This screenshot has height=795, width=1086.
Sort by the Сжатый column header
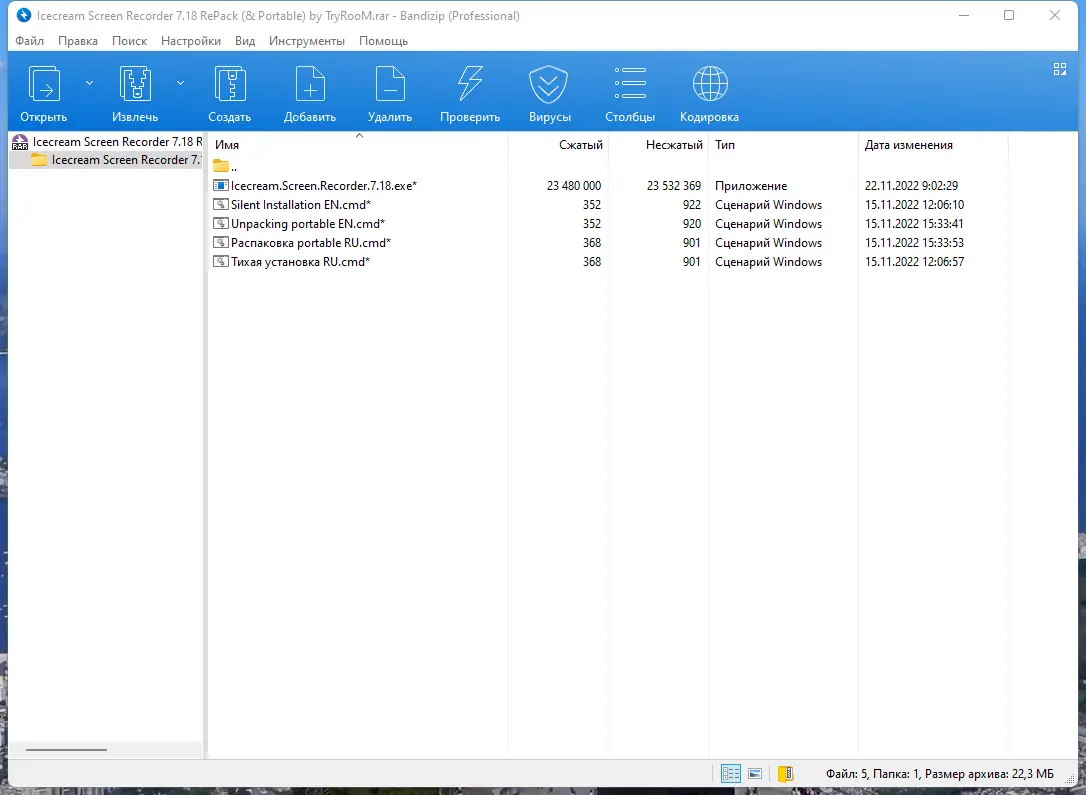(x=558, y=145)
